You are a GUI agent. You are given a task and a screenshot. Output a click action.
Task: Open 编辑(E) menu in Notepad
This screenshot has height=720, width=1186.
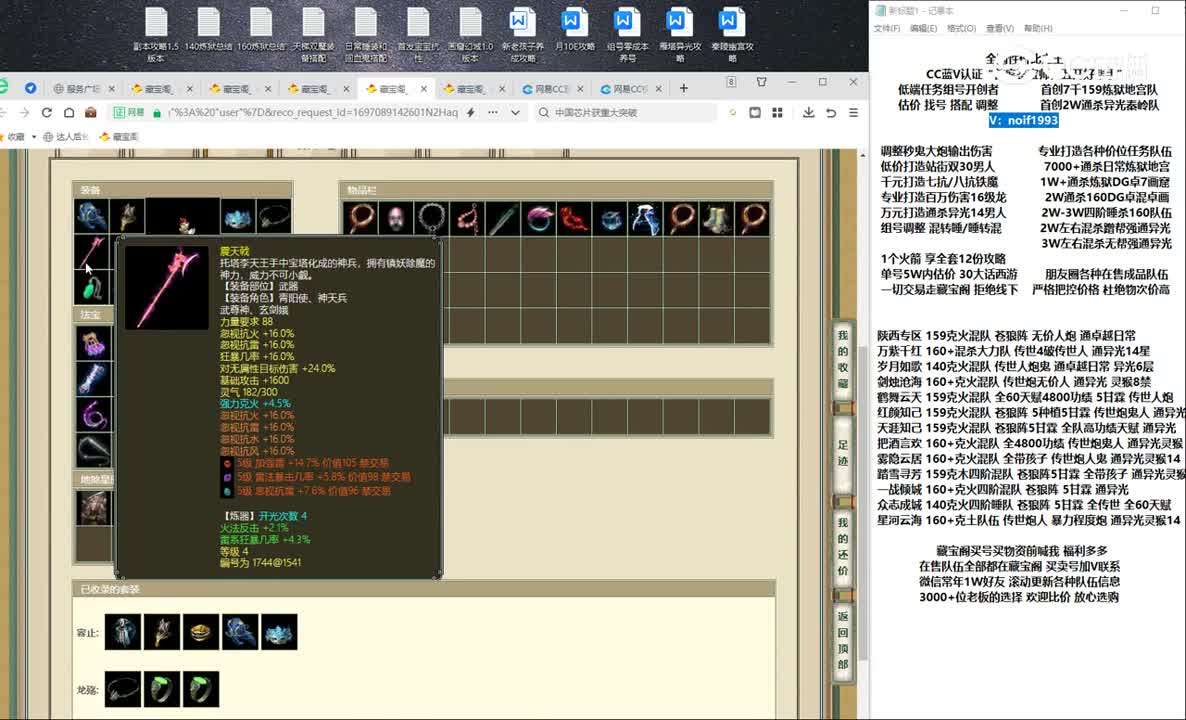(924, 29)
